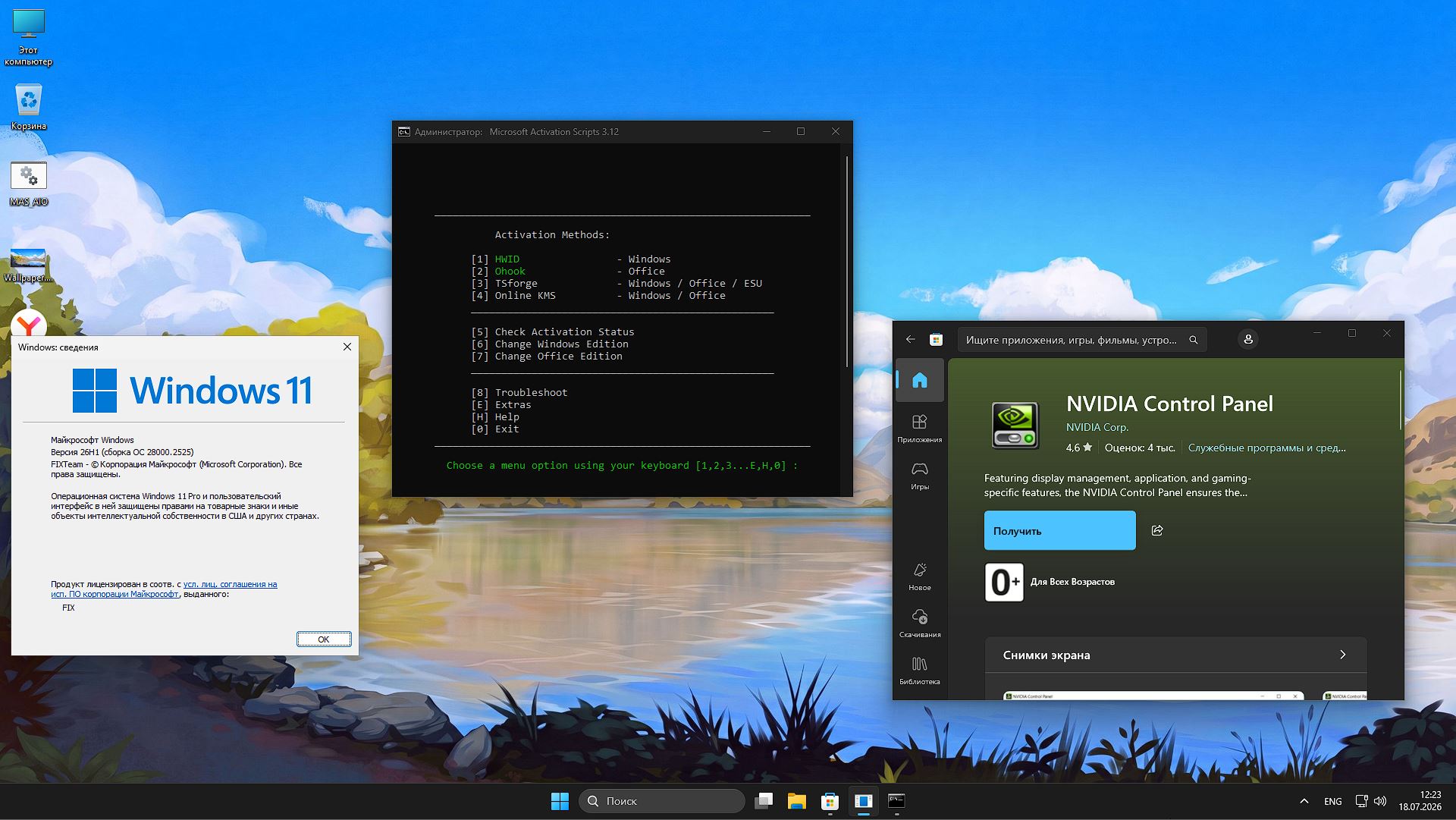This screenshot has height=820, width=1456.
Task: Select the Wallpaper desktop file icon
Action: [29, 264]
